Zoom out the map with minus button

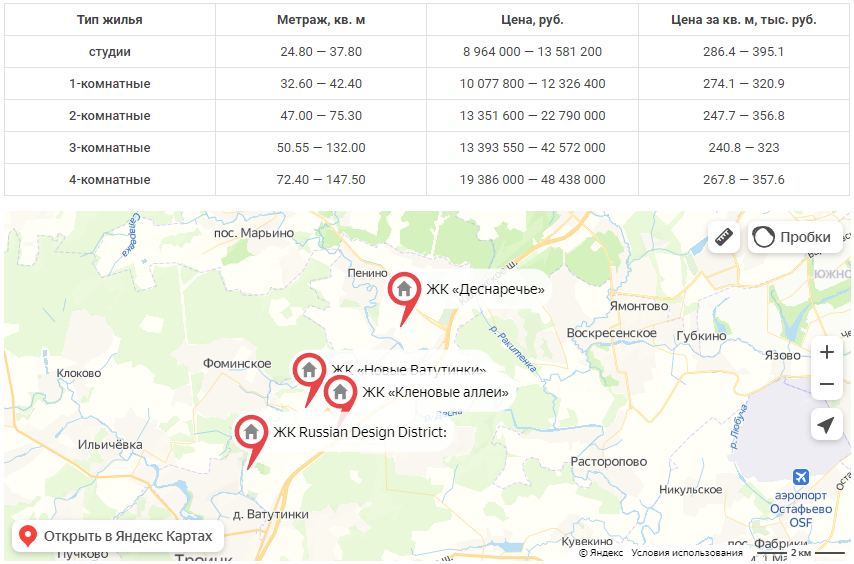tap(827, 384)
